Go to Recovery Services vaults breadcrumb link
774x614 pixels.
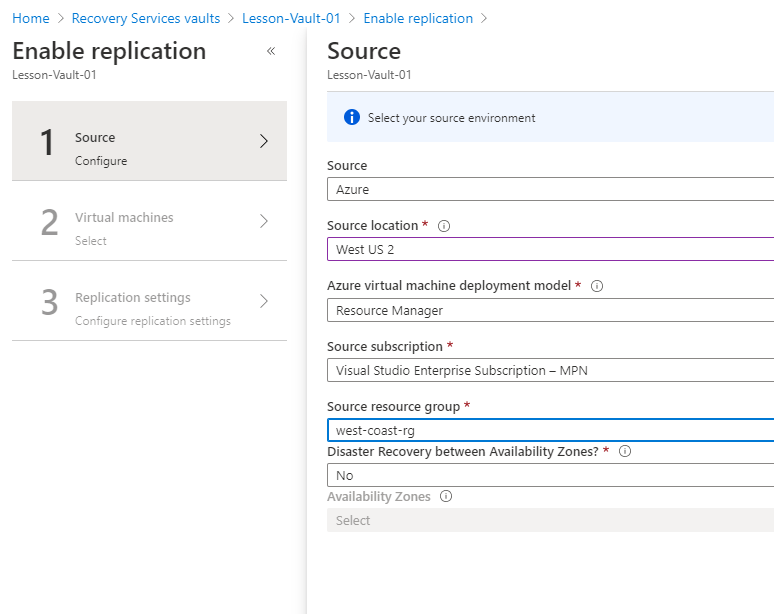pos(146,18)
